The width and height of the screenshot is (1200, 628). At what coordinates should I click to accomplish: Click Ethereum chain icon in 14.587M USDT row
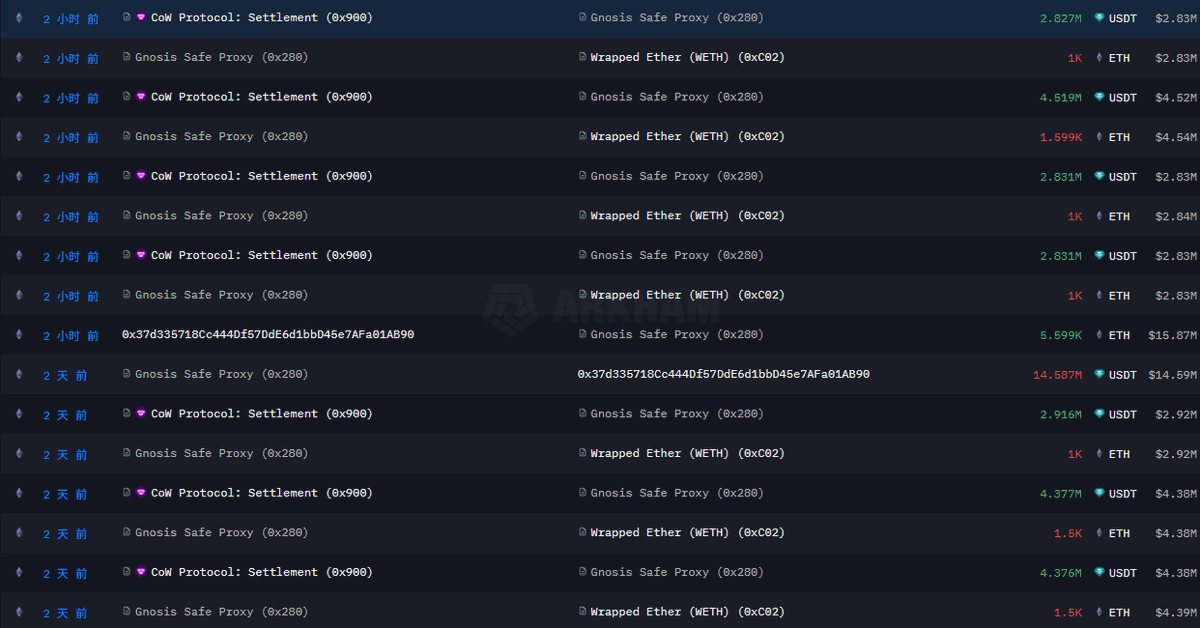pos(18,375)
